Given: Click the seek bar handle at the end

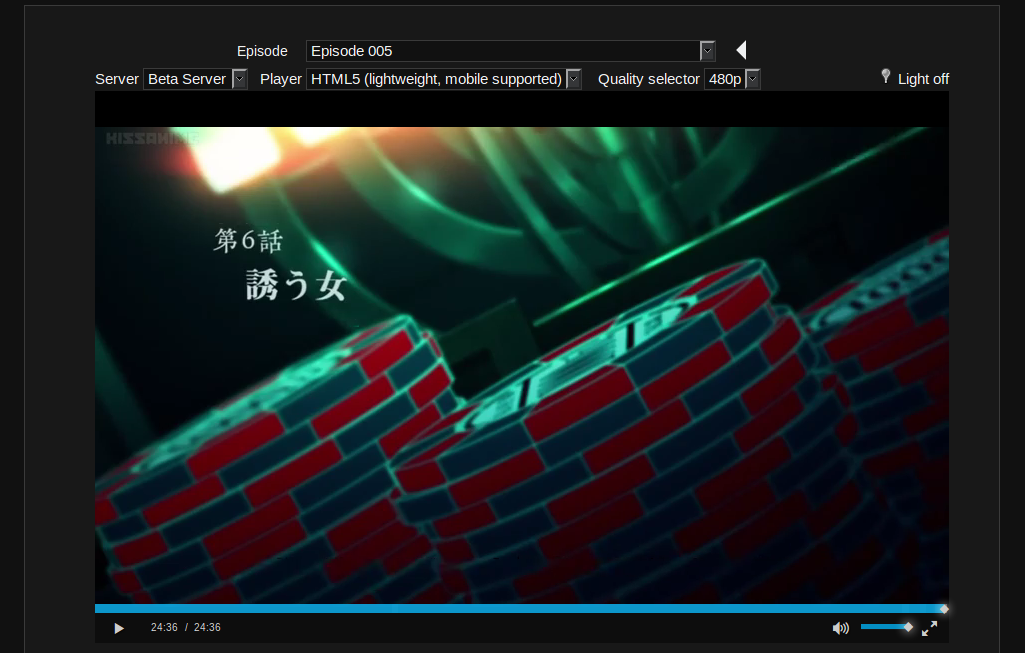Looking at the screenshot, I should [x=944, y=609].
